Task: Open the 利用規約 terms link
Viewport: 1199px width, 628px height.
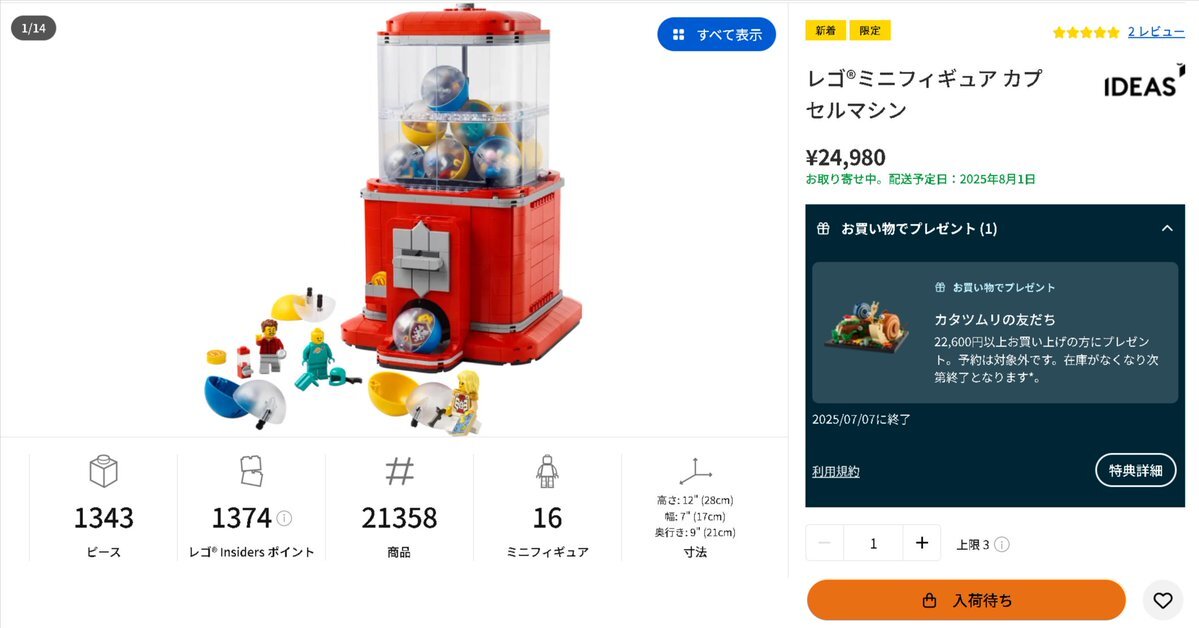Action: pyautogui.click(x=836, y=471)
